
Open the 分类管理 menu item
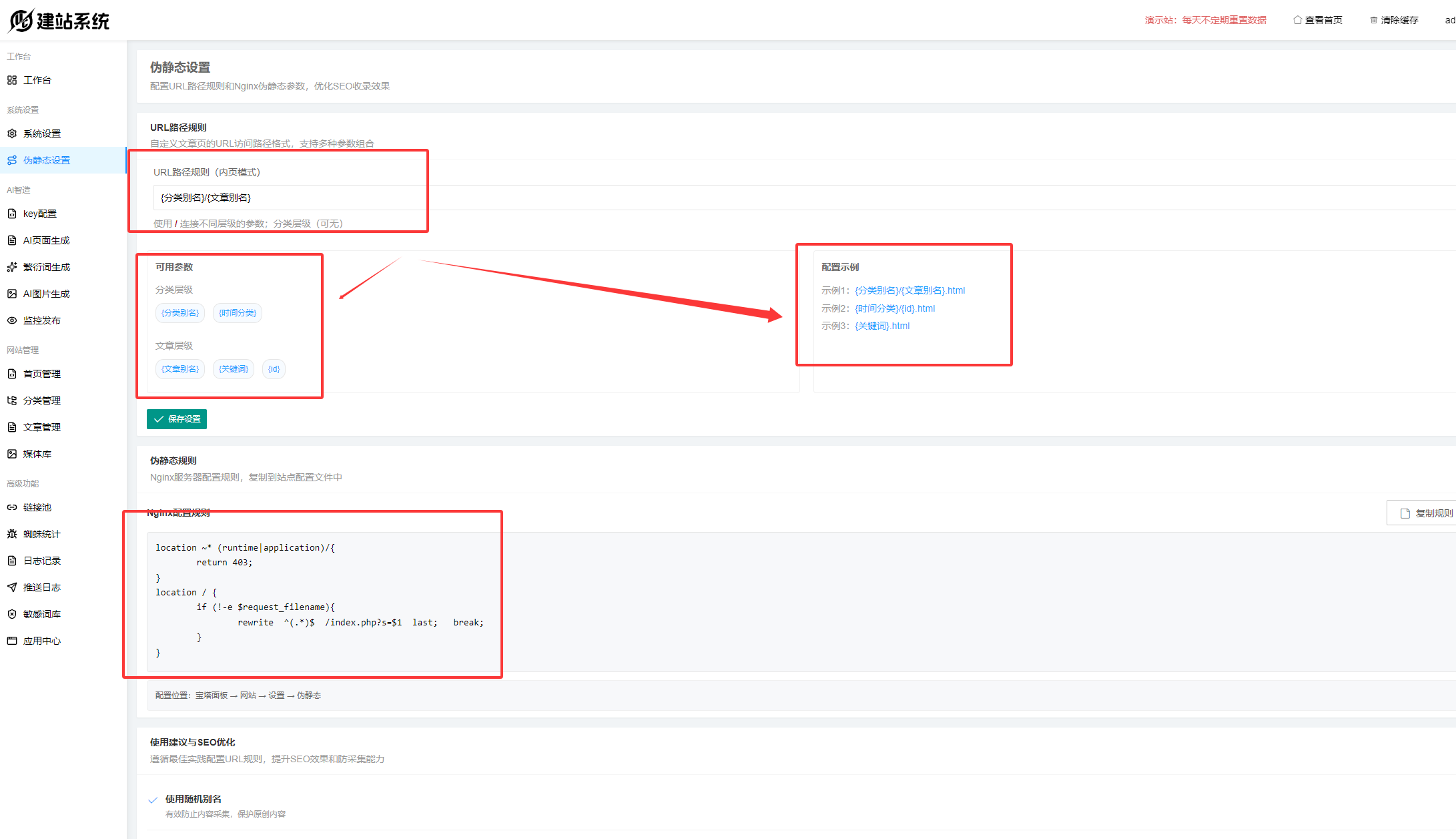pos(41,400)
